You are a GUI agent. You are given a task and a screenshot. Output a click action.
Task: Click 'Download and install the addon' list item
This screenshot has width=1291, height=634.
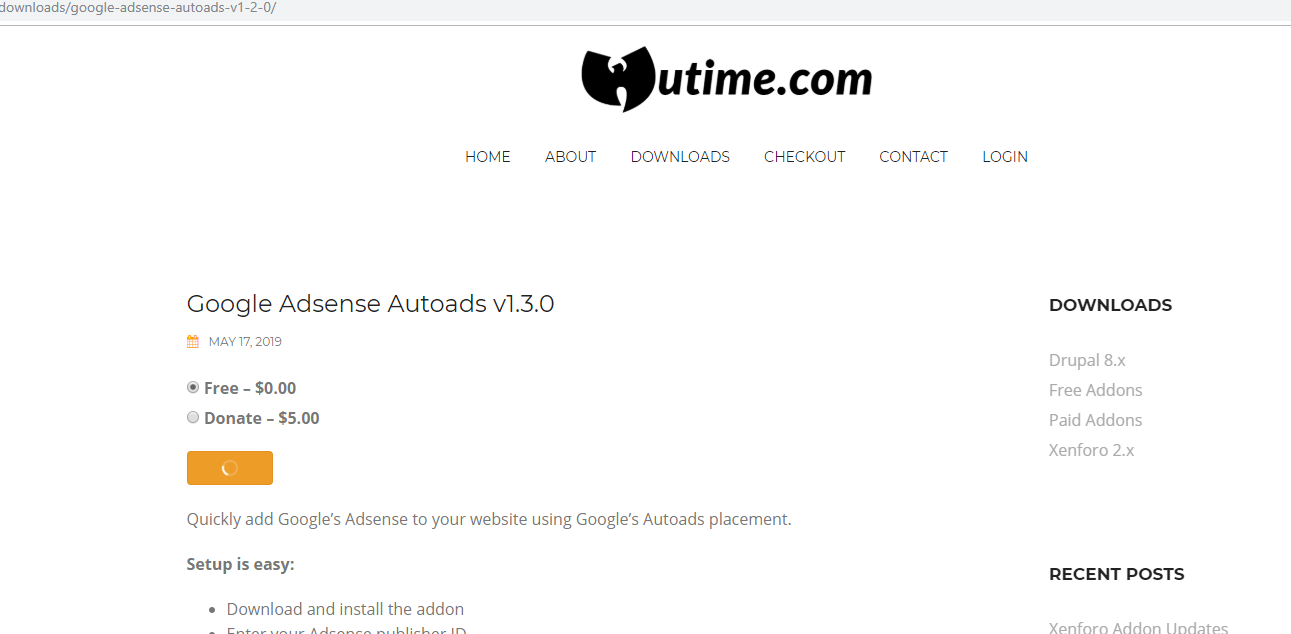345,609
